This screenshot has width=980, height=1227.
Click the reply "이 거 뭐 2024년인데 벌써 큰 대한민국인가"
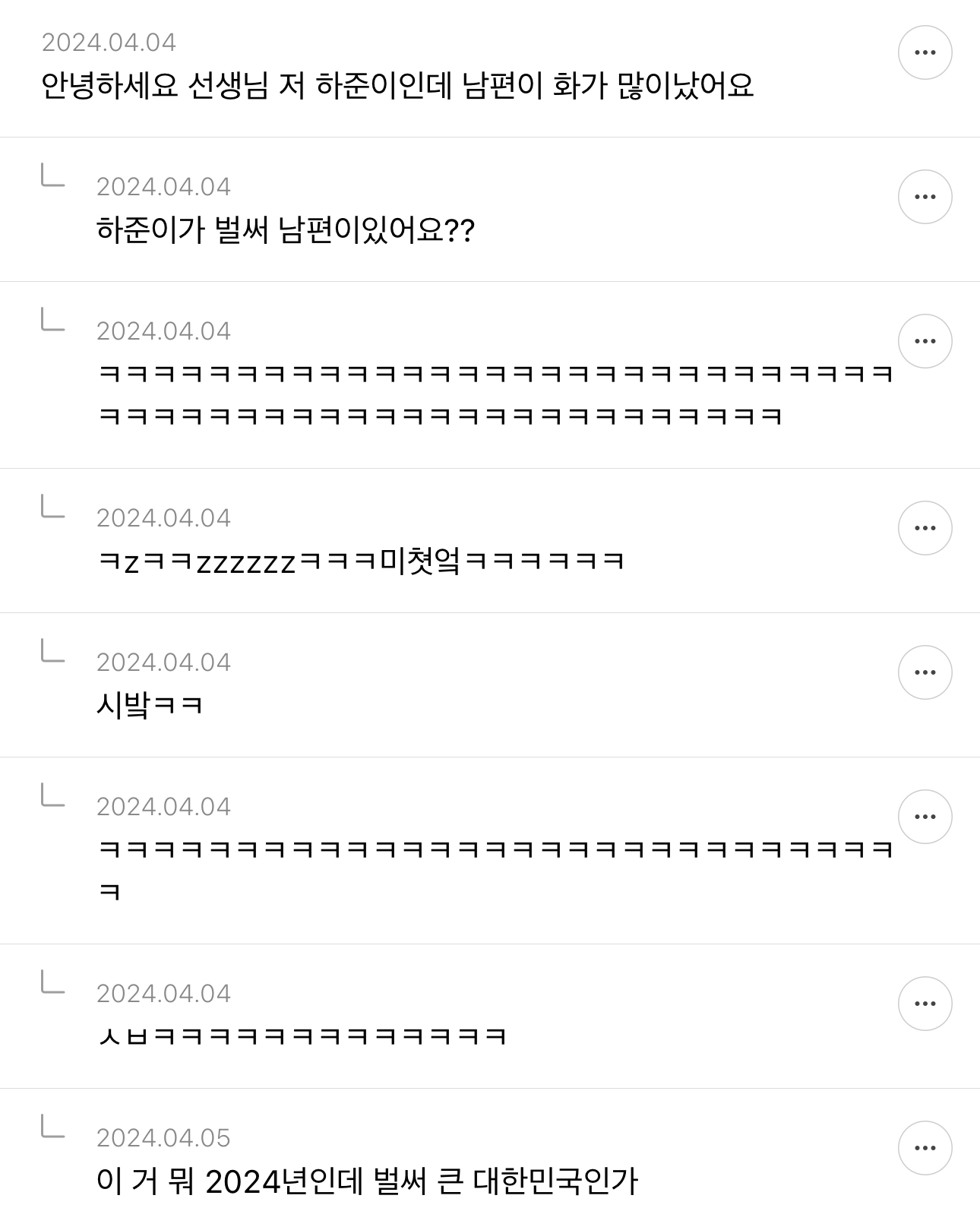tap(367, 1181)
